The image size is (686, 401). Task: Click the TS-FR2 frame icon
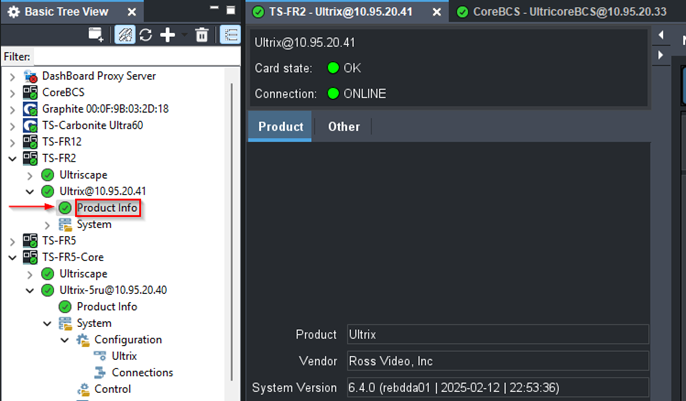(31, 158)
